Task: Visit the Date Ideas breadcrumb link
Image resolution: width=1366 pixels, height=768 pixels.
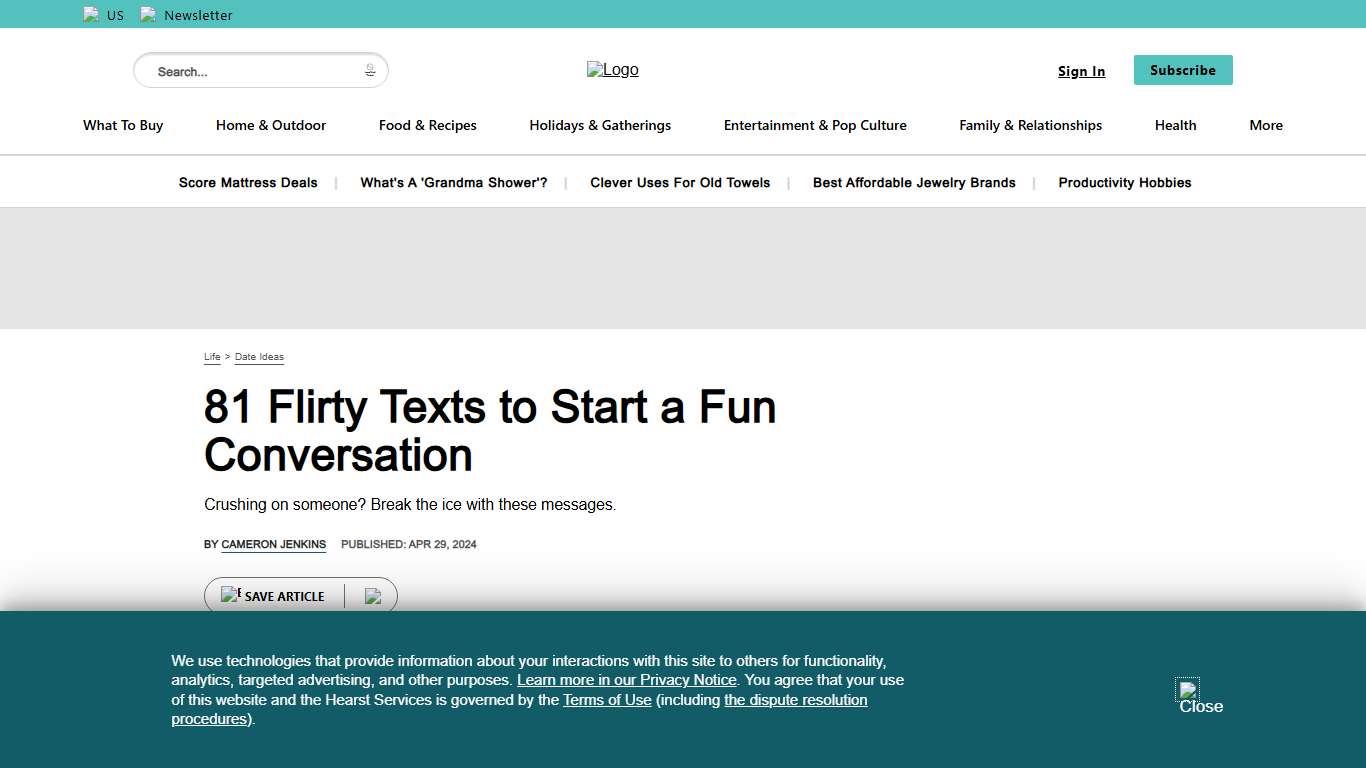Action: coord(259,357)
